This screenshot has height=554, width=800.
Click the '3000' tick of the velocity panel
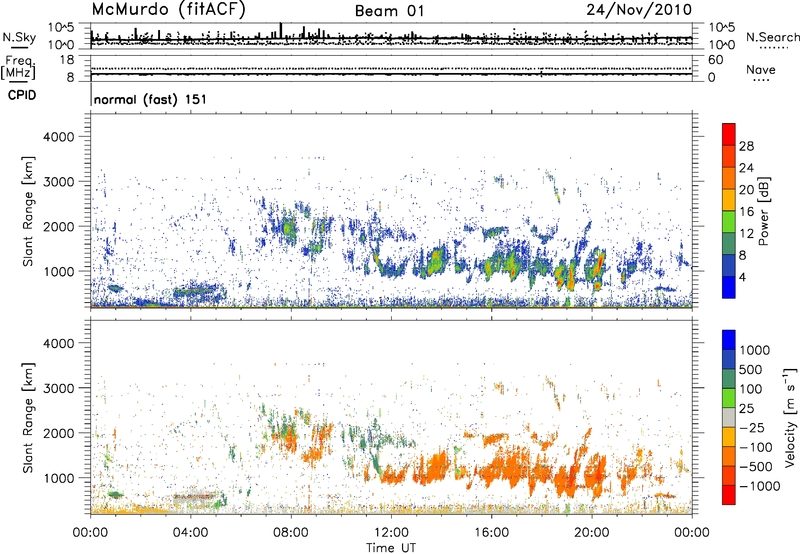pos(59,388)
